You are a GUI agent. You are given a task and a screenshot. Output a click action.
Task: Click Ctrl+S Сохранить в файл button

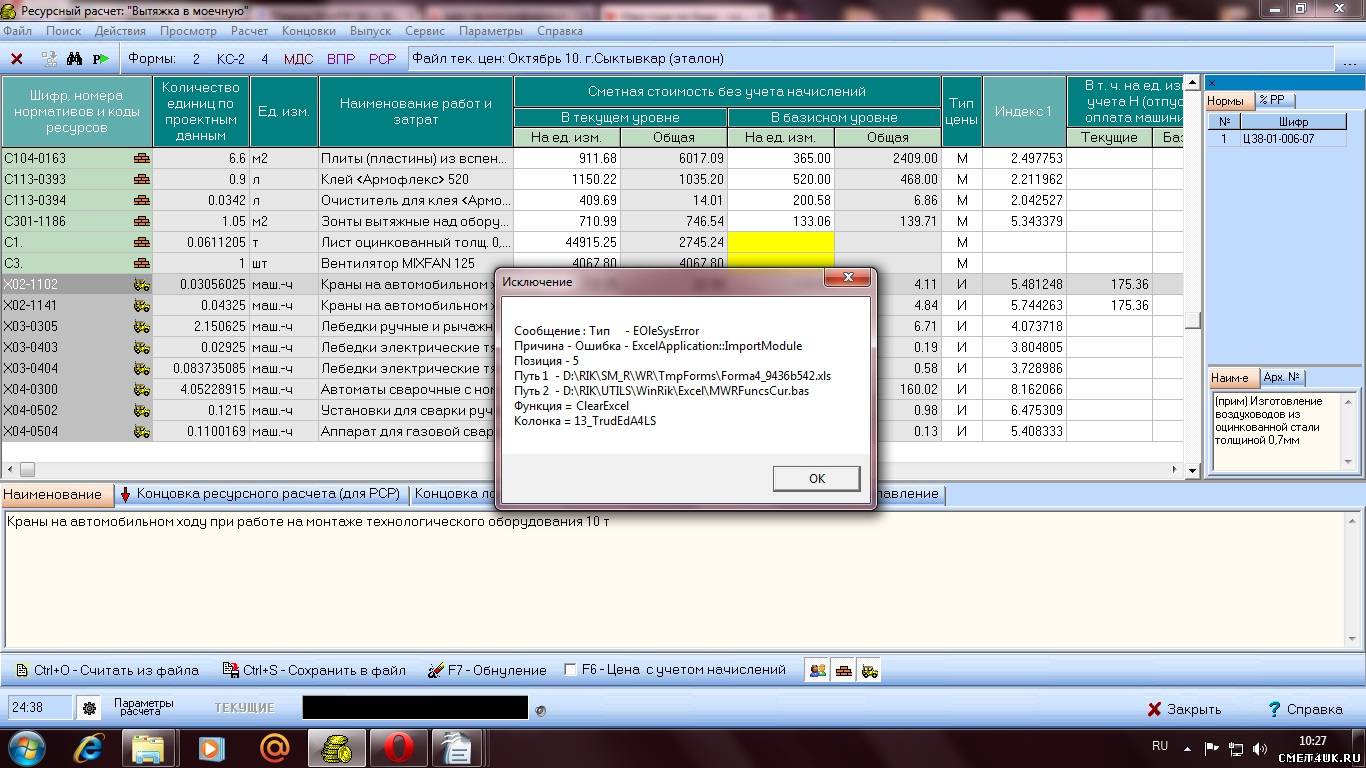tap(314, 670)
